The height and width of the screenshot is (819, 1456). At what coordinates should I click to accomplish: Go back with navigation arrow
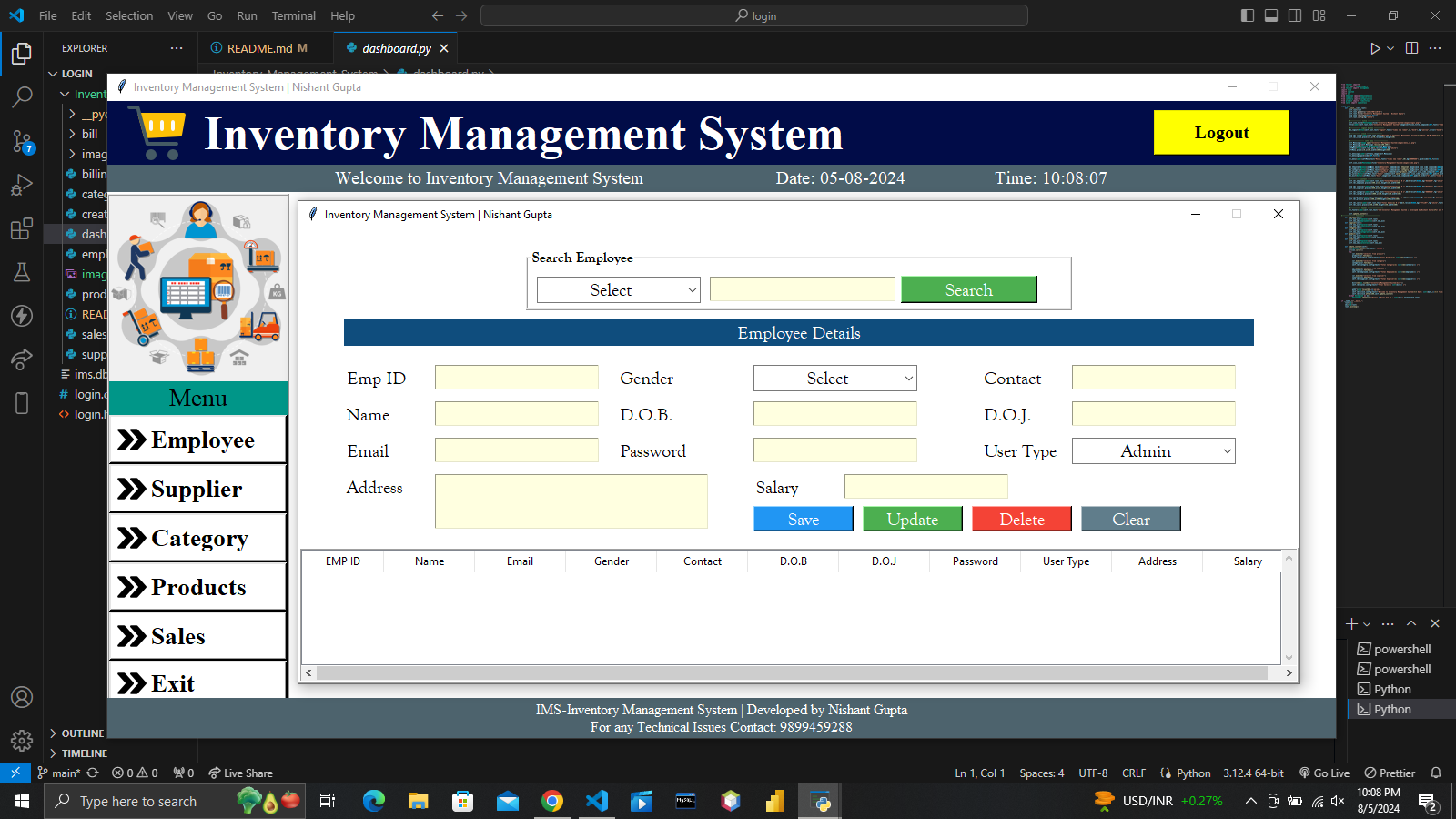438,15
